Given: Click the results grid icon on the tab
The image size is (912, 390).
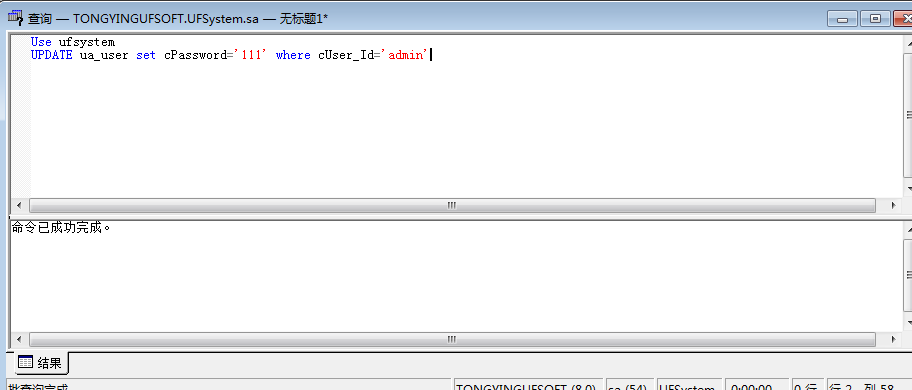Looking at the screenshot, I should tap(25, 363).
